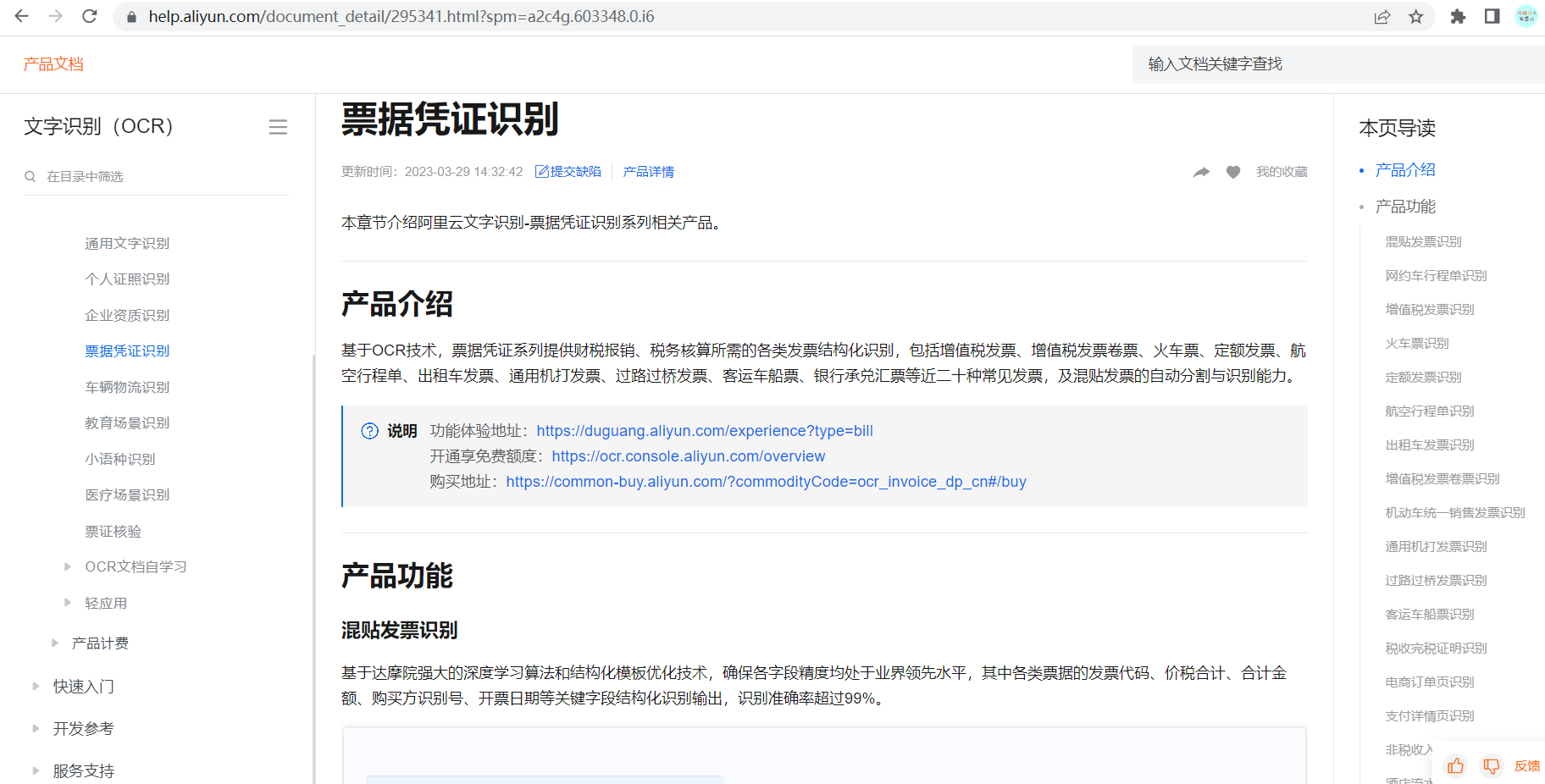Expand the 轻应用 tree node
The image size is (1545, 784).
tap(68, 603)
